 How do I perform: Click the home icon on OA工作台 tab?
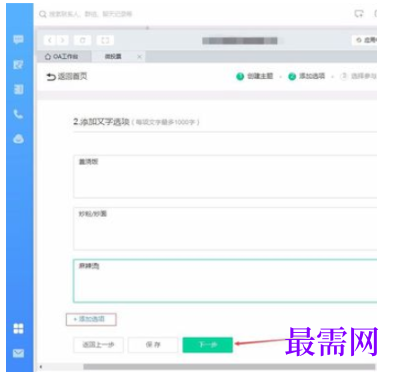click(x=48, y=57)
